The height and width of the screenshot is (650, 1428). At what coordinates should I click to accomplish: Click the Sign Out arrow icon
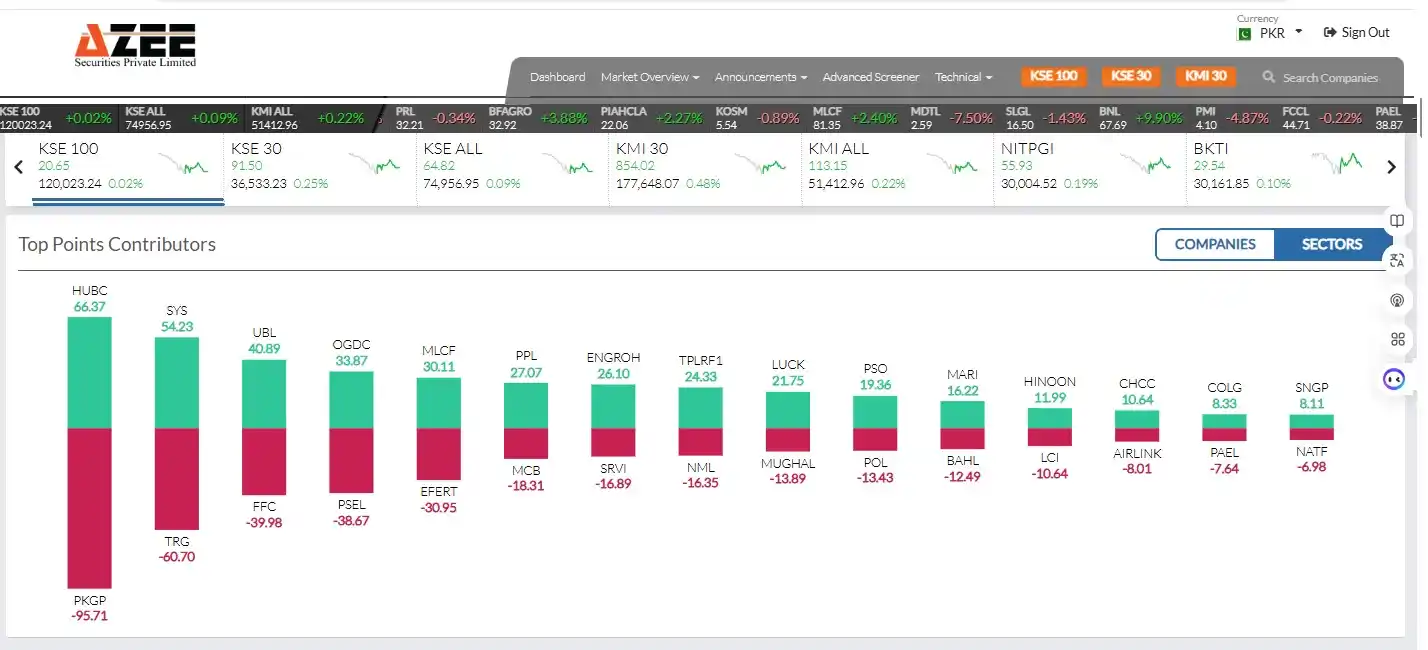point(1329,33)
